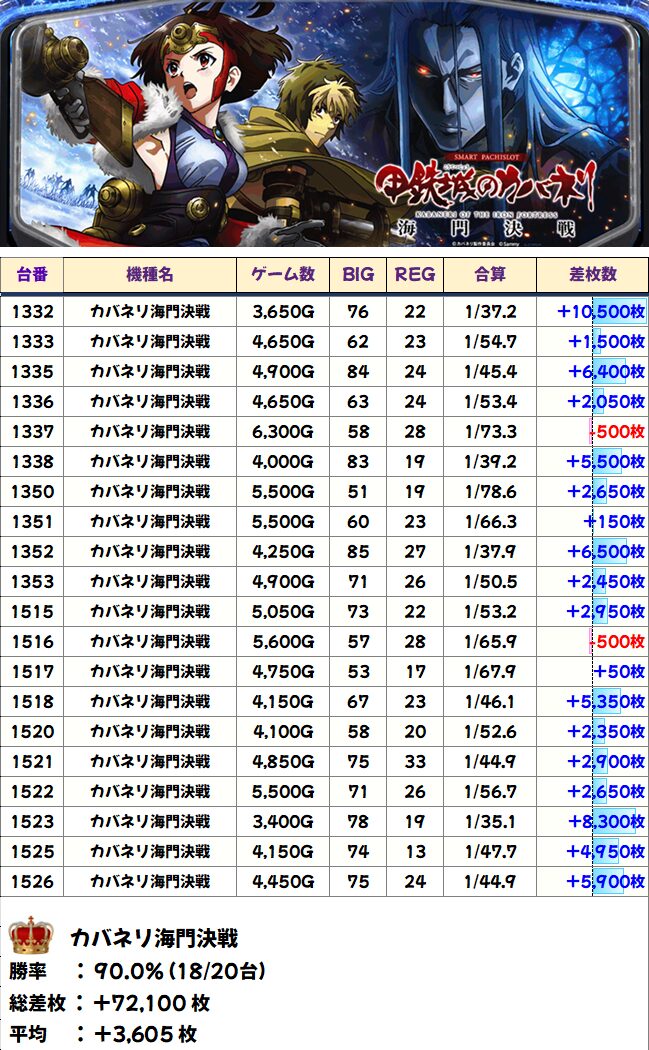
Task: Click the 1/73.3 combined rate
Action: [x=490, y=431]
